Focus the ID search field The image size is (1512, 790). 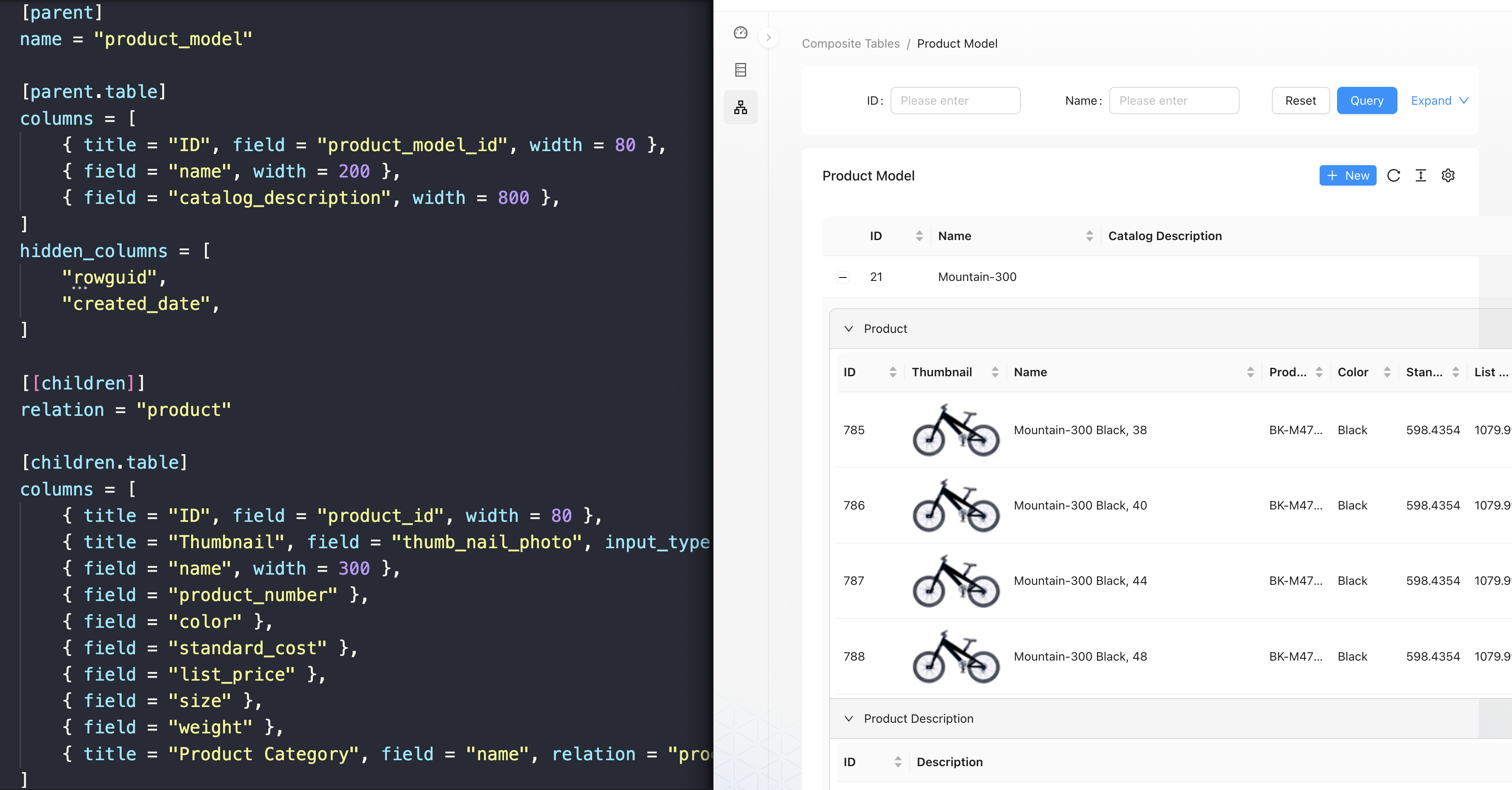click(x=955, y=100)
